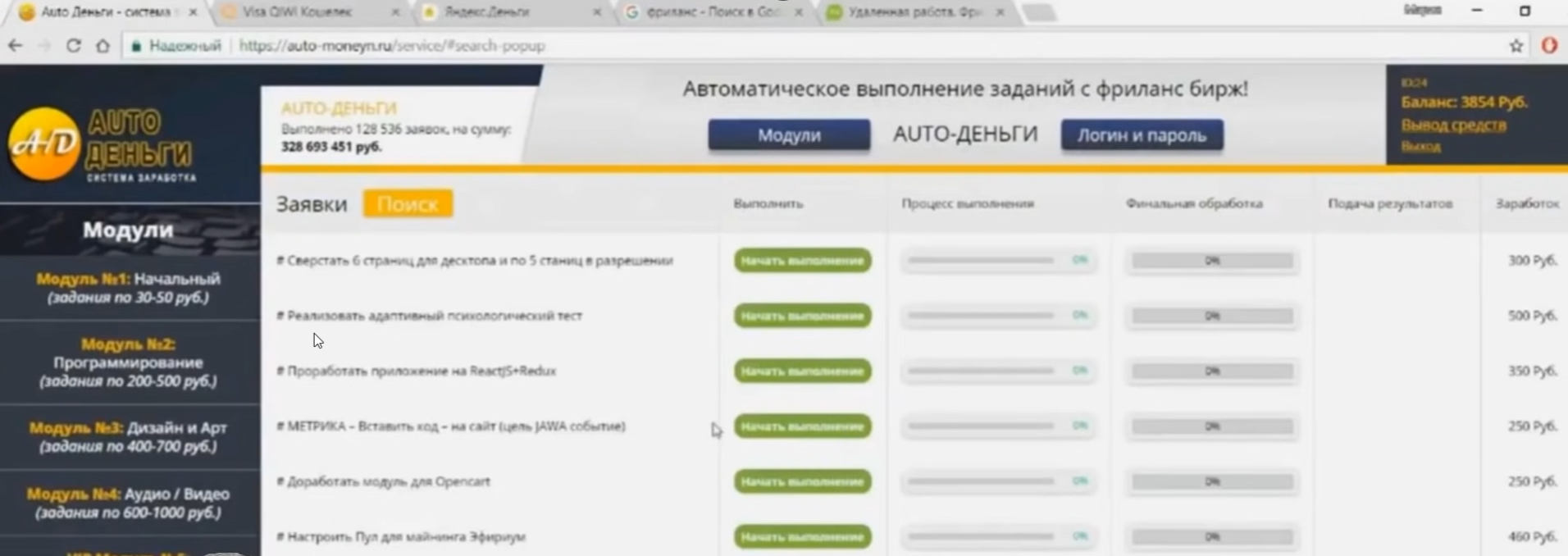Click the Финальная обработка column header
Screen dimensions: 1568x556
[1194, 203]
